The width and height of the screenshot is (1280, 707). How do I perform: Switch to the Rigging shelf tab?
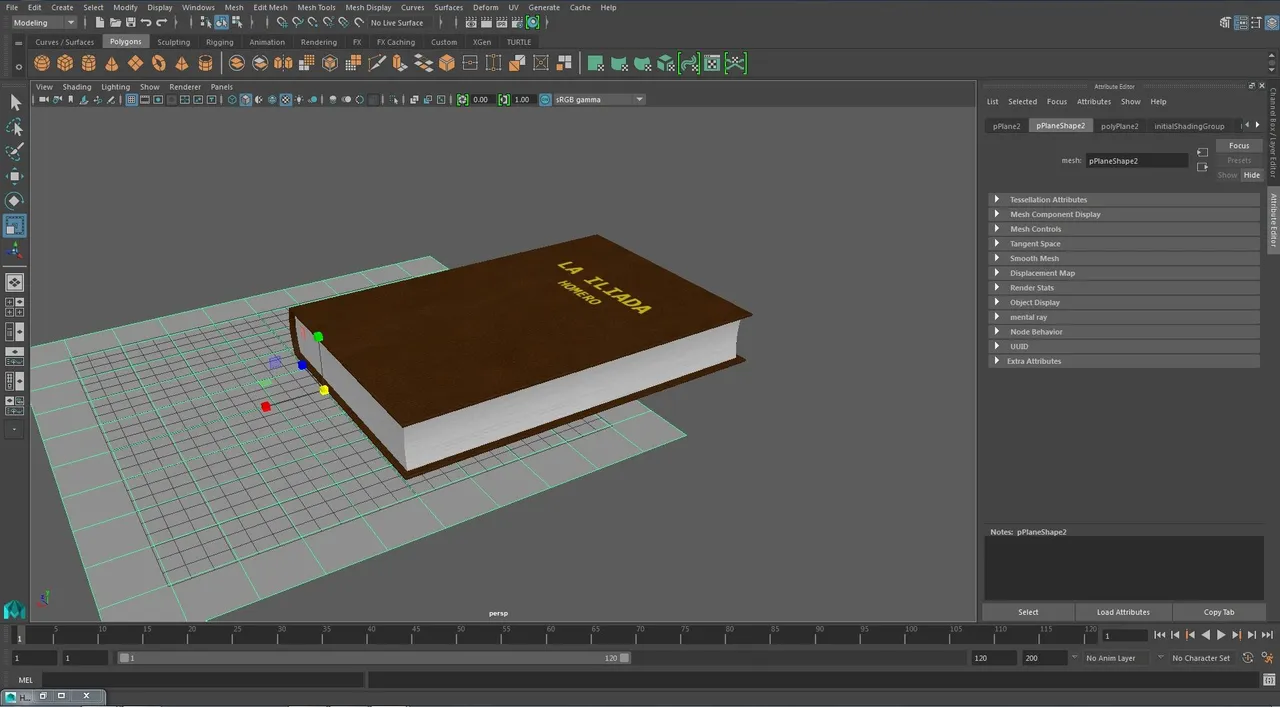point(219,42)
